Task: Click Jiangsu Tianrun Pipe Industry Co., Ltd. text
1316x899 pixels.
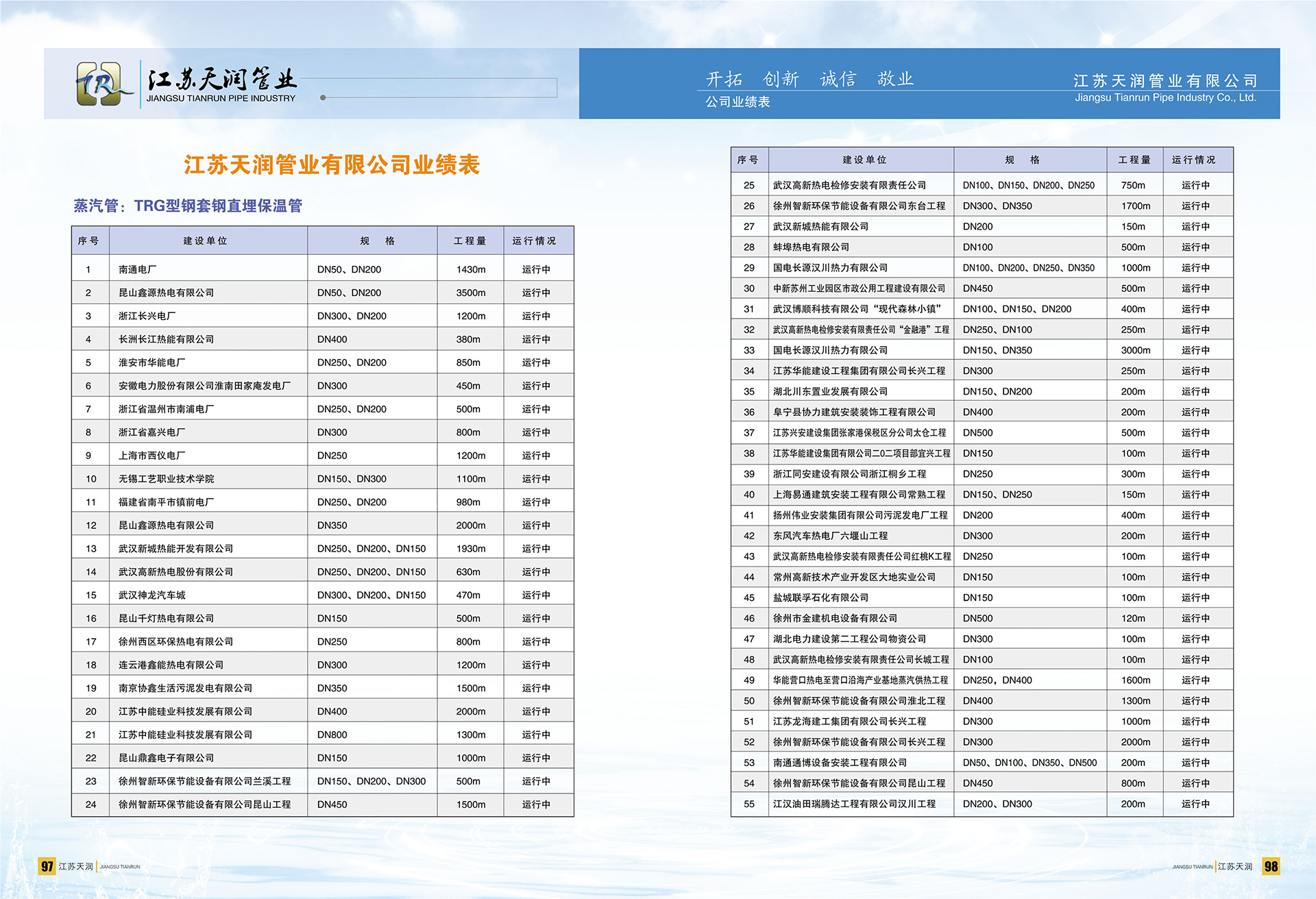Action: [1165, 97]
